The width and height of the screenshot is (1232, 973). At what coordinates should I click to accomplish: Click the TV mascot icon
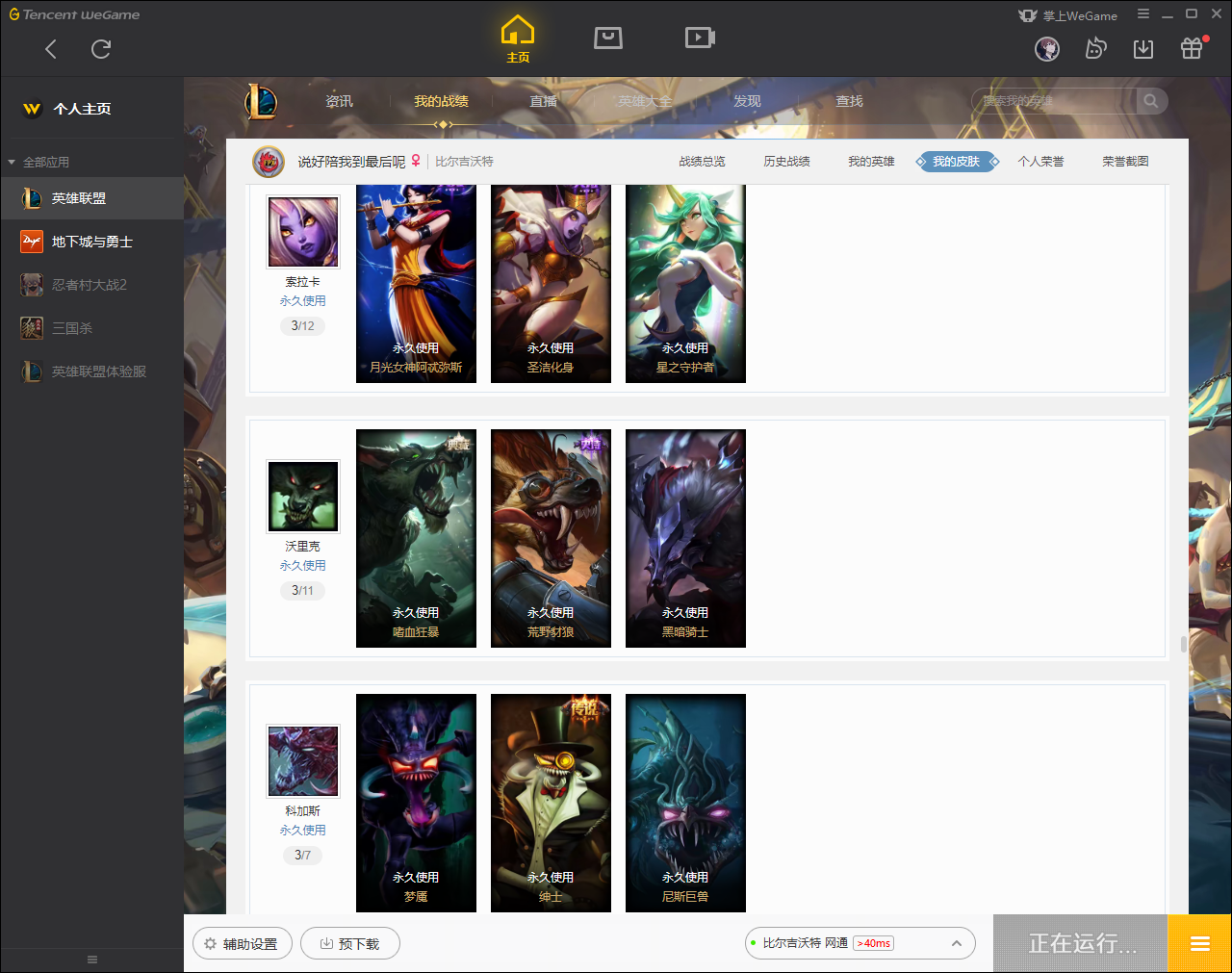[1095, 48]
